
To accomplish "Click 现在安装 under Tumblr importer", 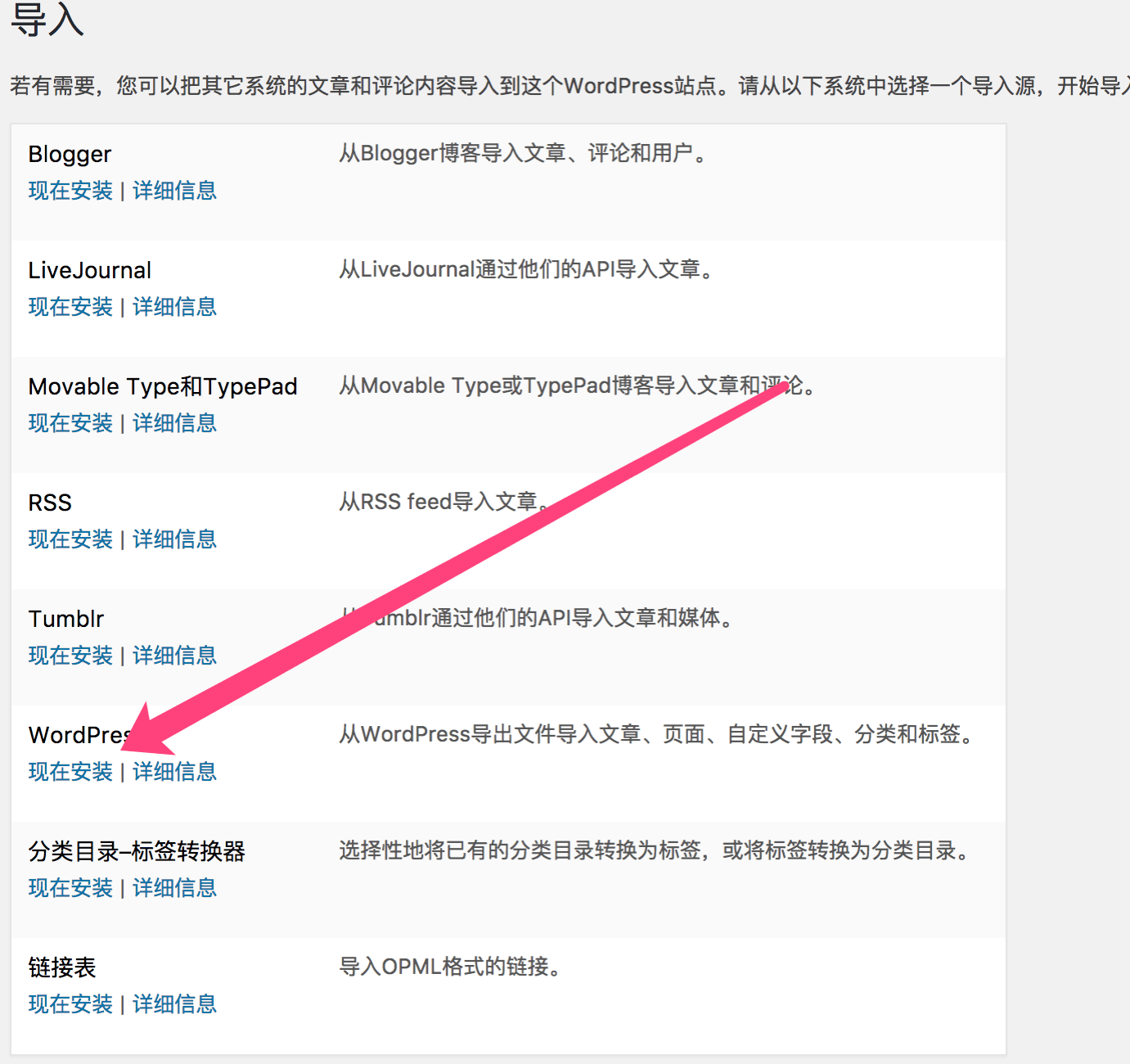I will click(69, 656).
